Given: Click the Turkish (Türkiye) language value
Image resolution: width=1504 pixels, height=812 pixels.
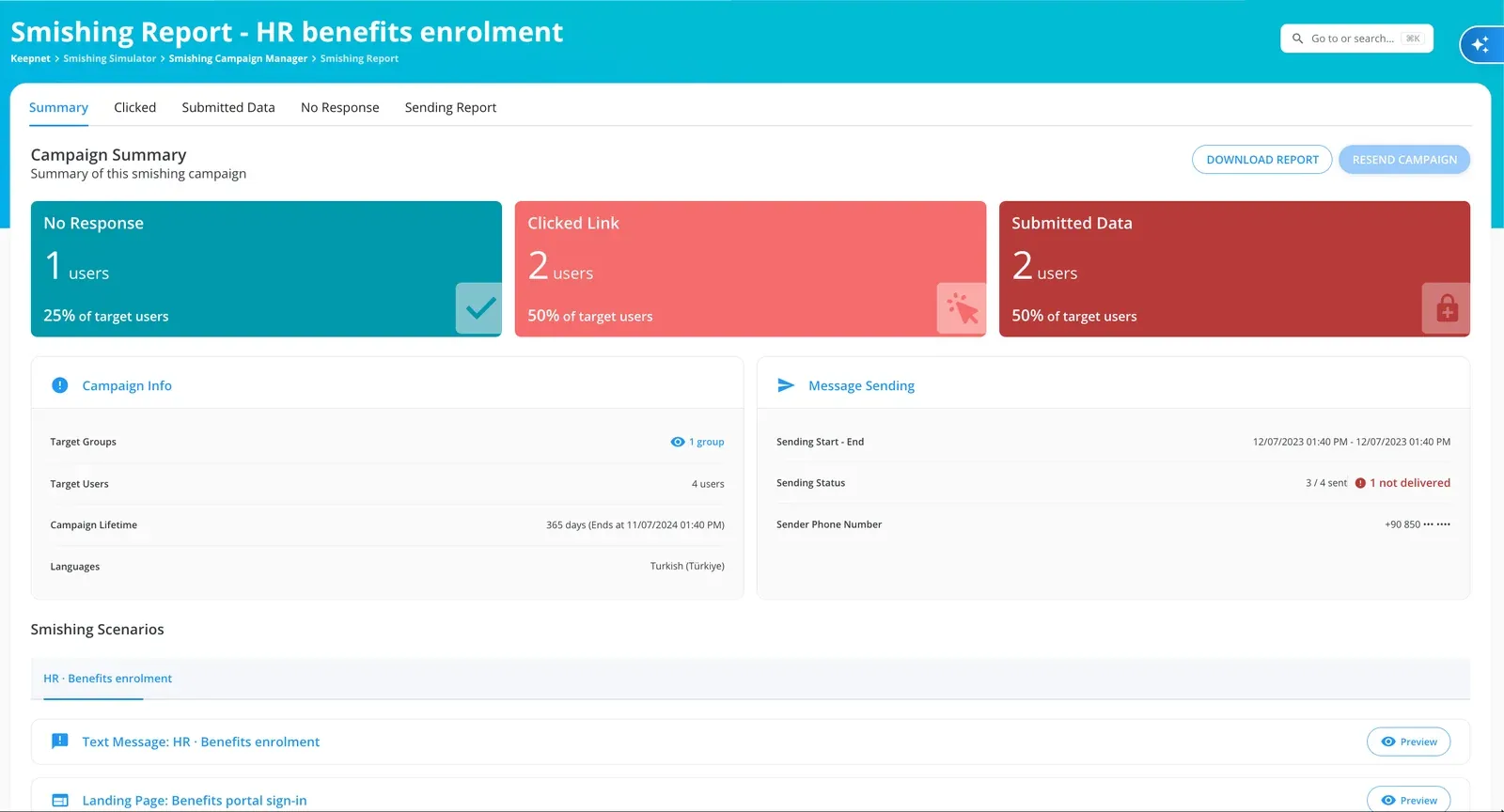Looking at the screenshot, I should tap(687, 566).
